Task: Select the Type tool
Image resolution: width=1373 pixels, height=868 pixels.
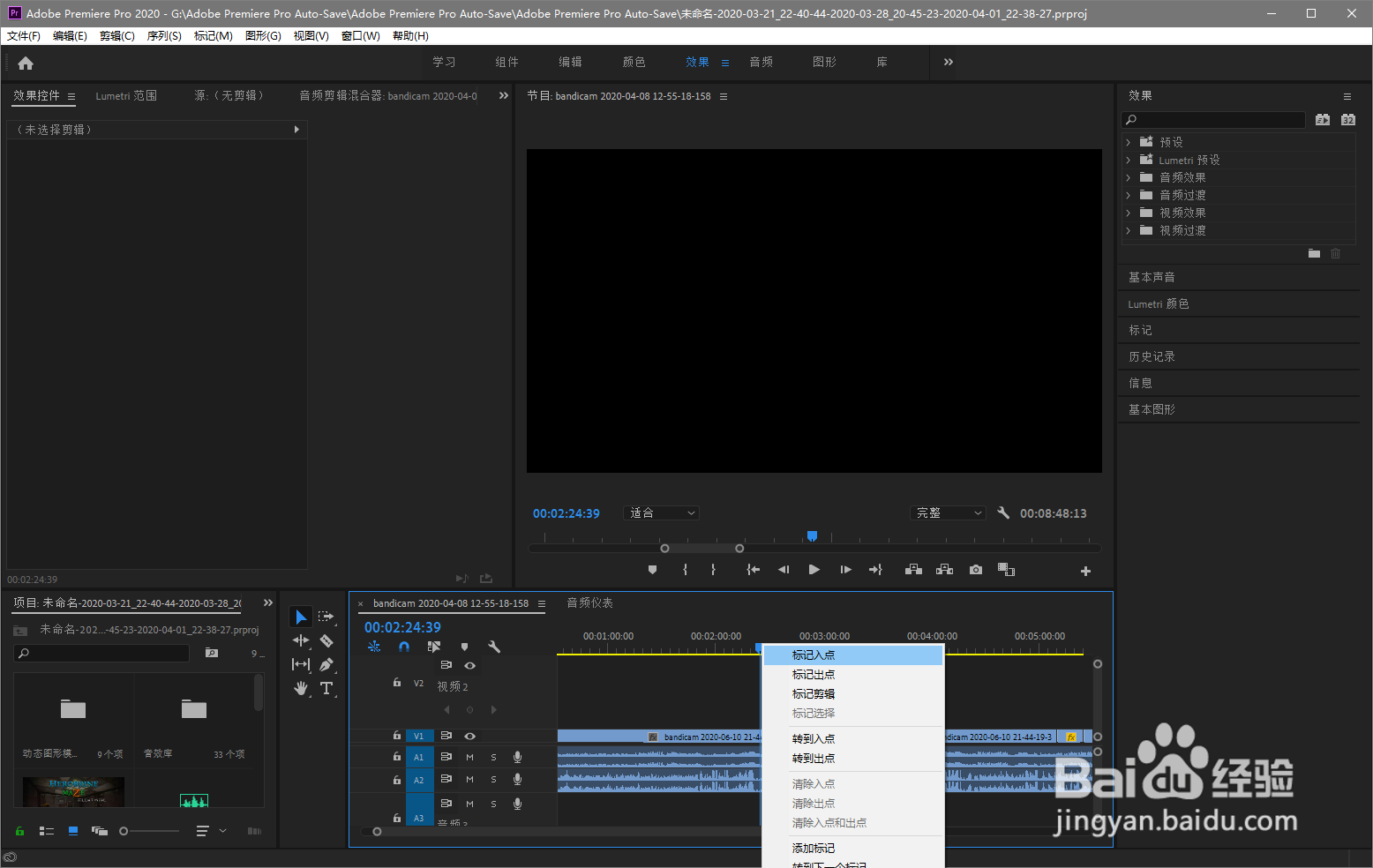Action: [x=326, y=688]
